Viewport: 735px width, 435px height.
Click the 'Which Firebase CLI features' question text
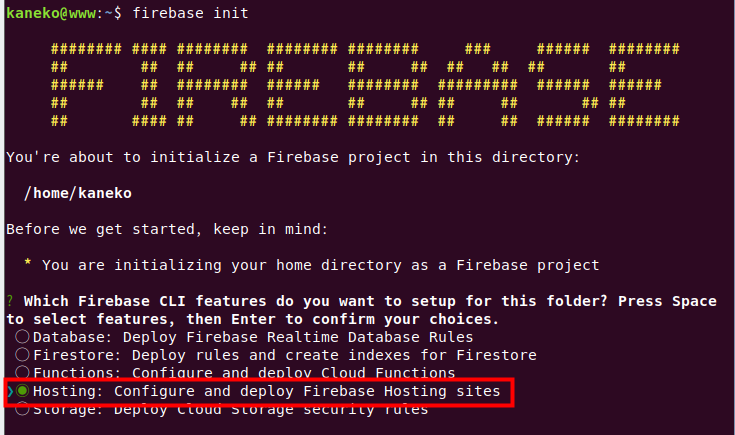click(x=361, y=310)
